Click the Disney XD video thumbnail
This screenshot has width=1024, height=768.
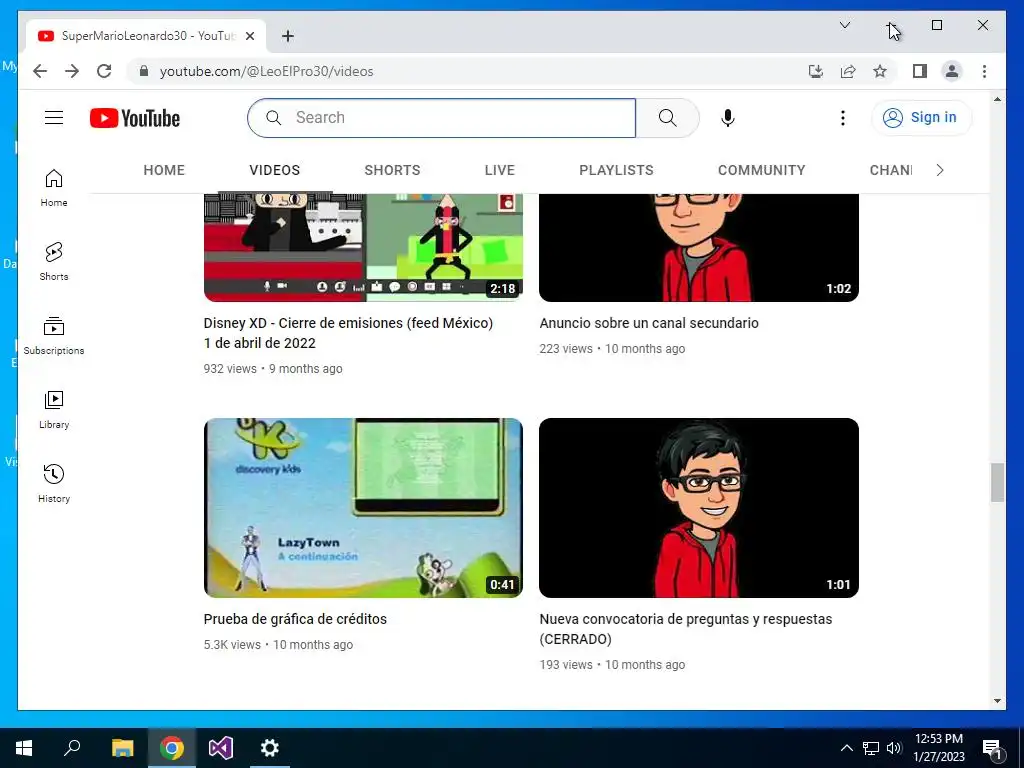click(363, 247)
